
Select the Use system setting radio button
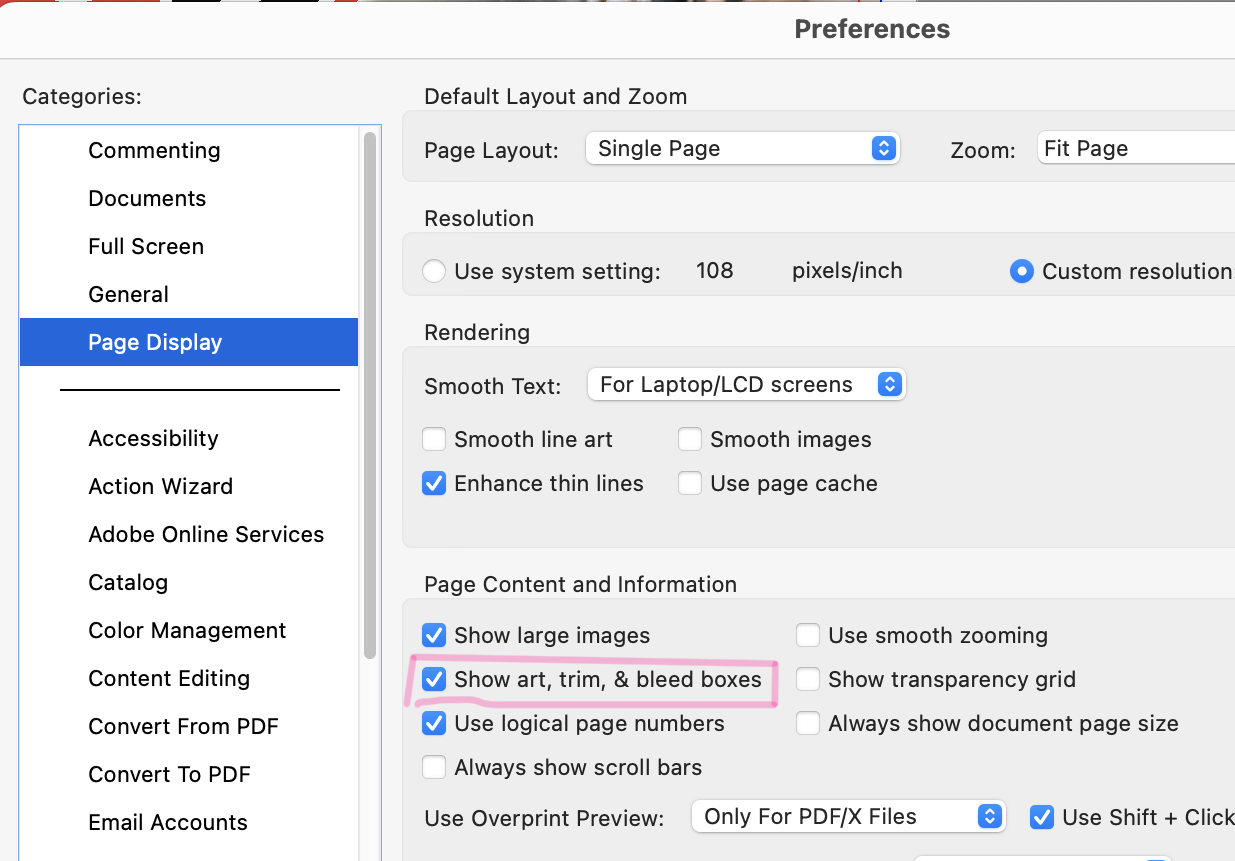click(x=434, y=270)
